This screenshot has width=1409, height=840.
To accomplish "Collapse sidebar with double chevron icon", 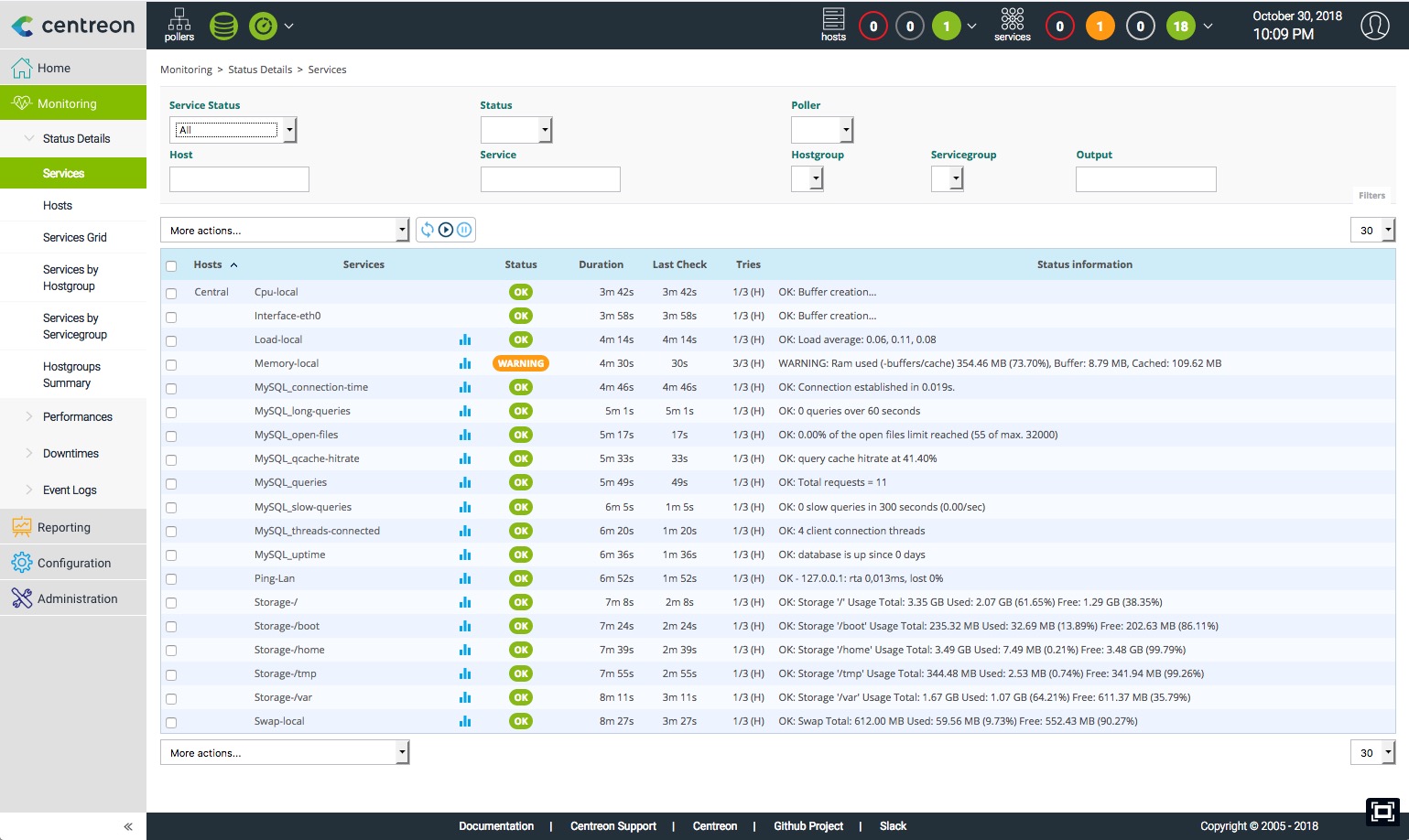I will 128,826.
